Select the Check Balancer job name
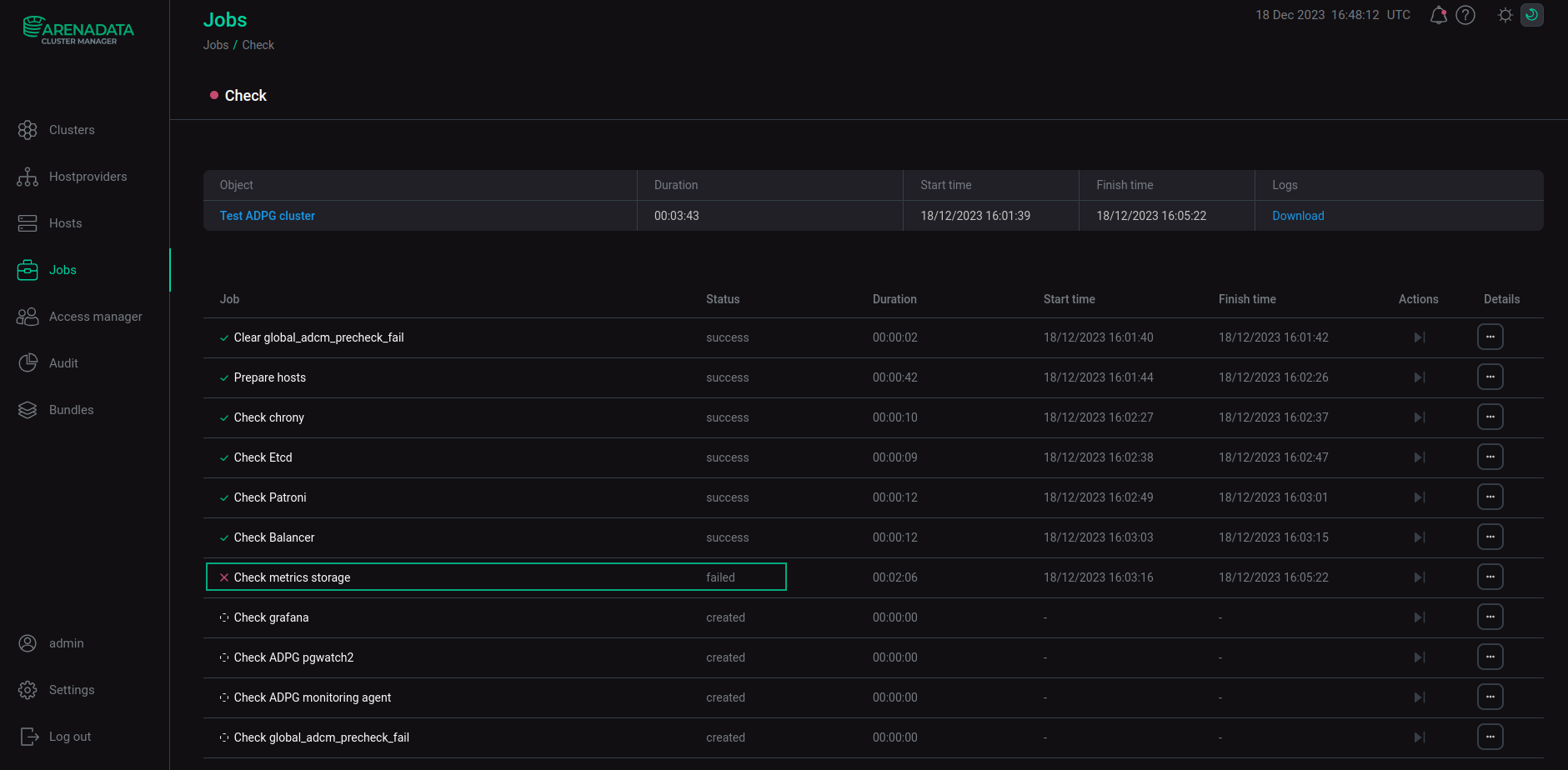 [274, 537]
